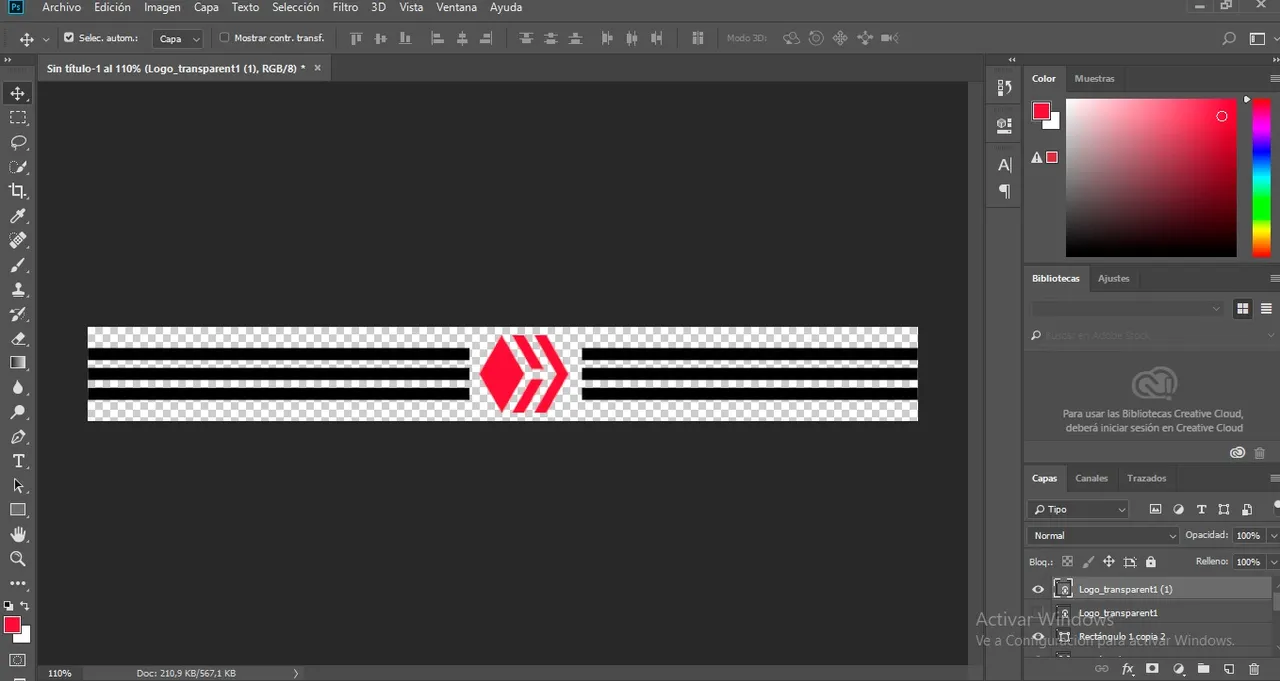This screenshot has width=1280, height=681.
Task: Toggle lock image pixels brush icon
Action: (1088, 562)
